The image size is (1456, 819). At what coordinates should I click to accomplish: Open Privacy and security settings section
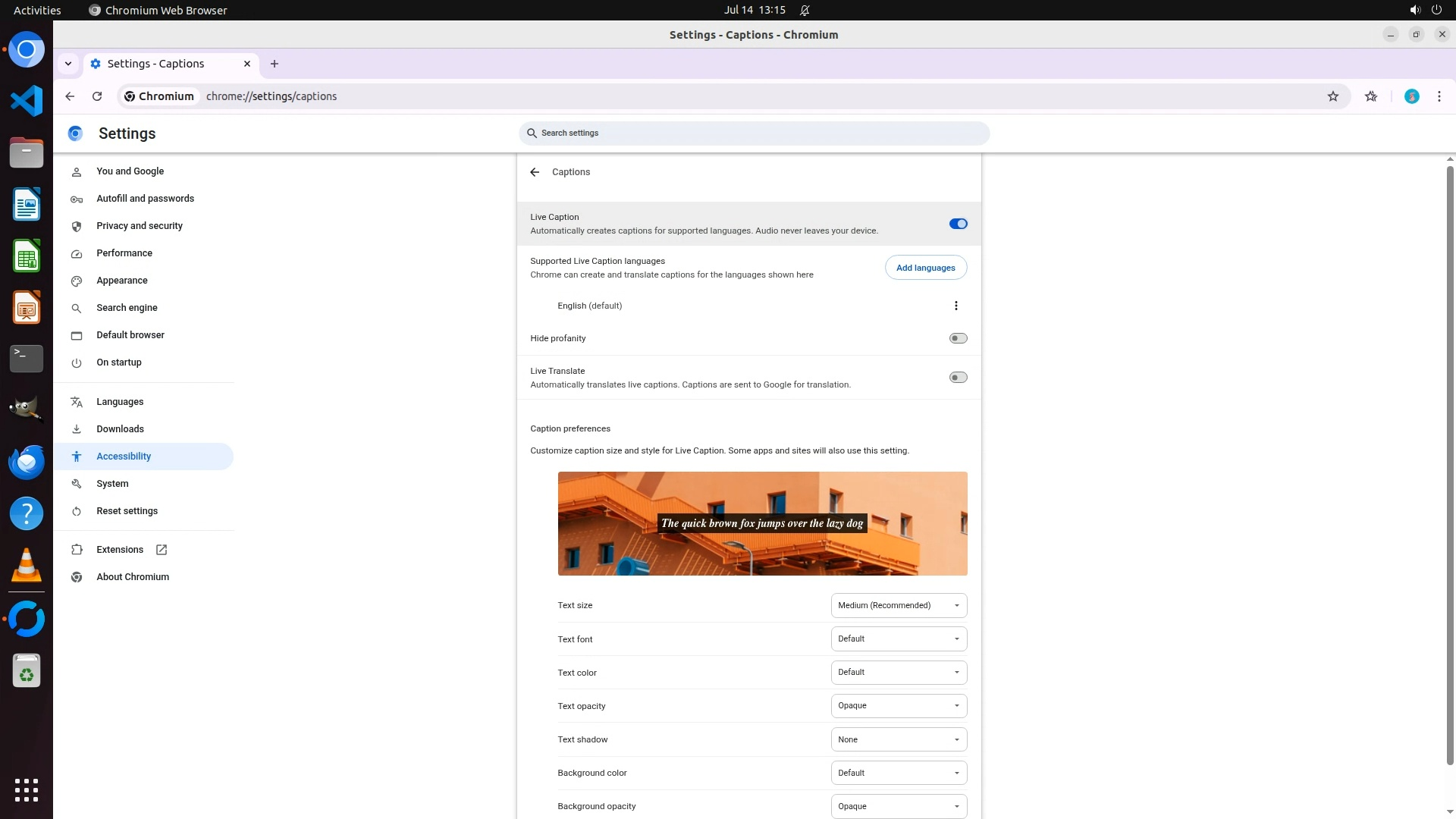[x=139, y=226]
